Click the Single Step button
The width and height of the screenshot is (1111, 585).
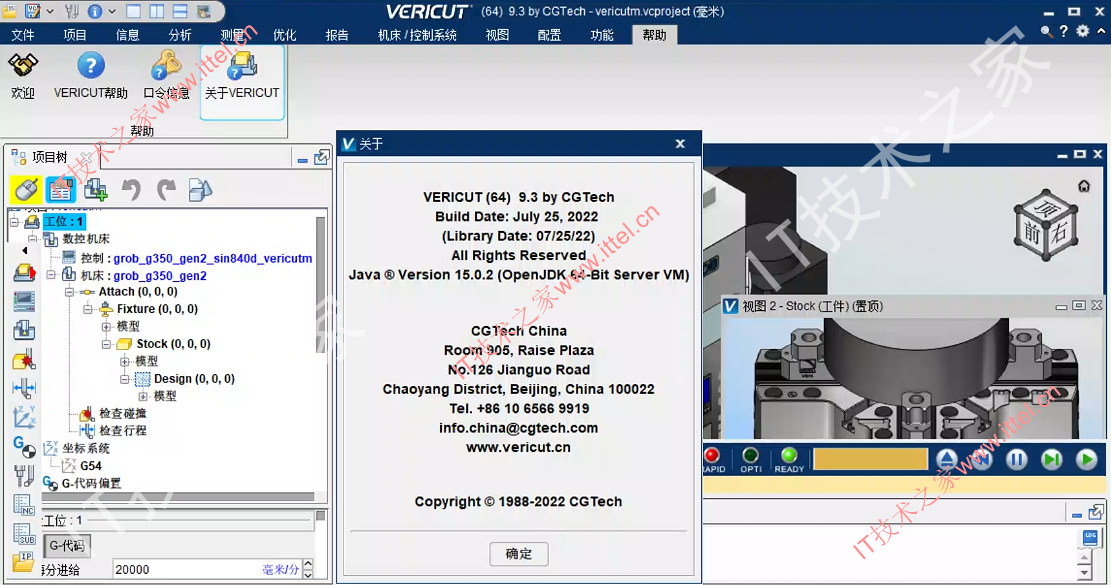click(x=1051, y=460)
